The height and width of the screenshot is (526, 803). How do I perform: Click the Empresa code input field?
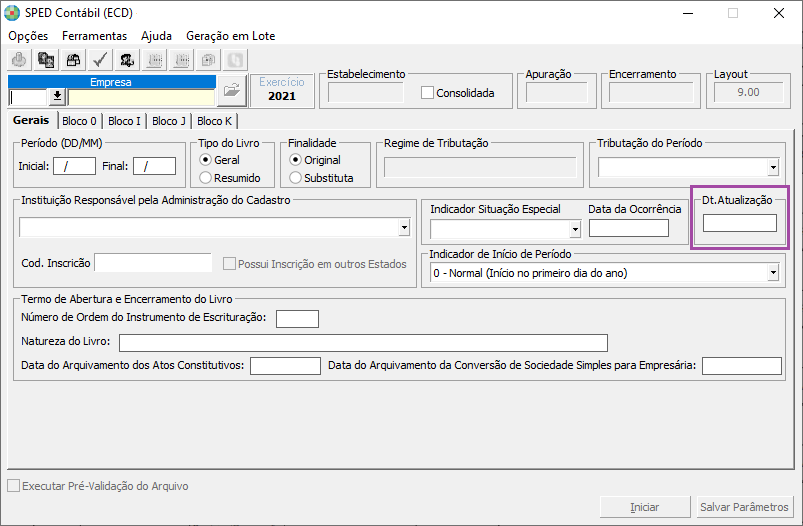29,96
